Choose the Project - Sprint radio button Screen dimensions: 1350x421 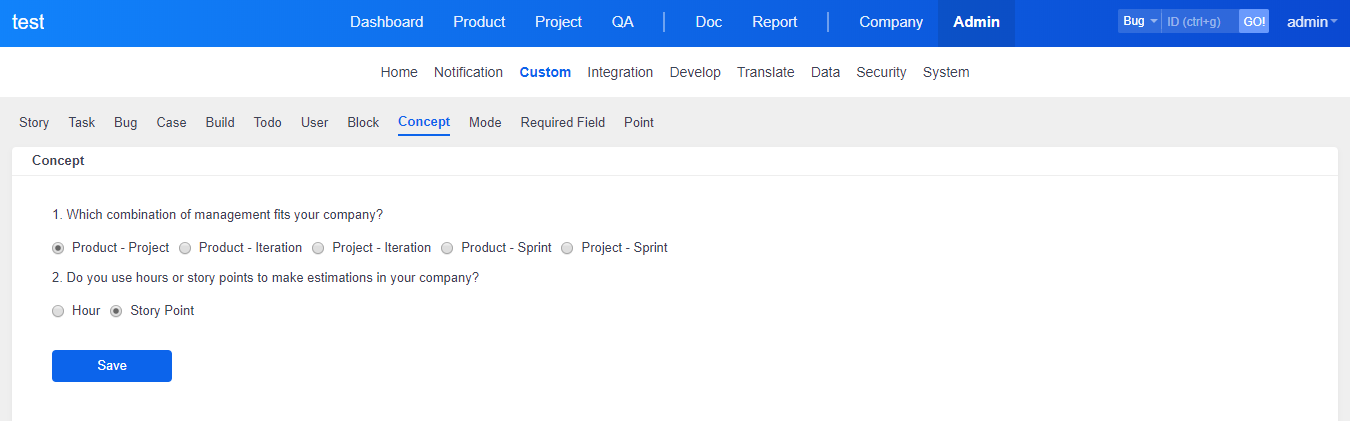(567, 248)
